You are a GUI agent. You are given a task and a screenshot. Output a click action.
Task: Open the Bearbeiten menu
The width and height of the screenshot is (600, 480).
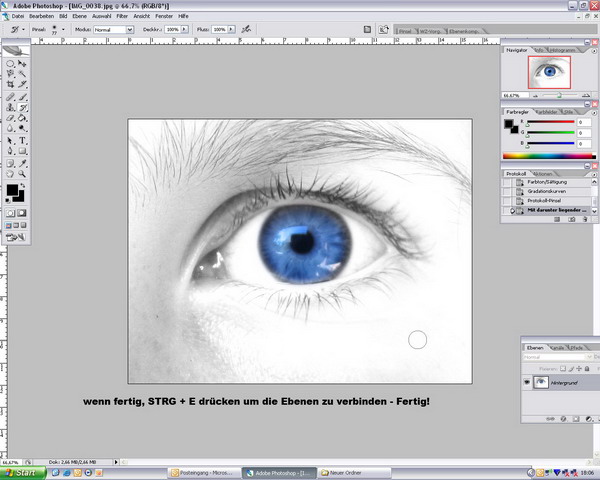41,16
